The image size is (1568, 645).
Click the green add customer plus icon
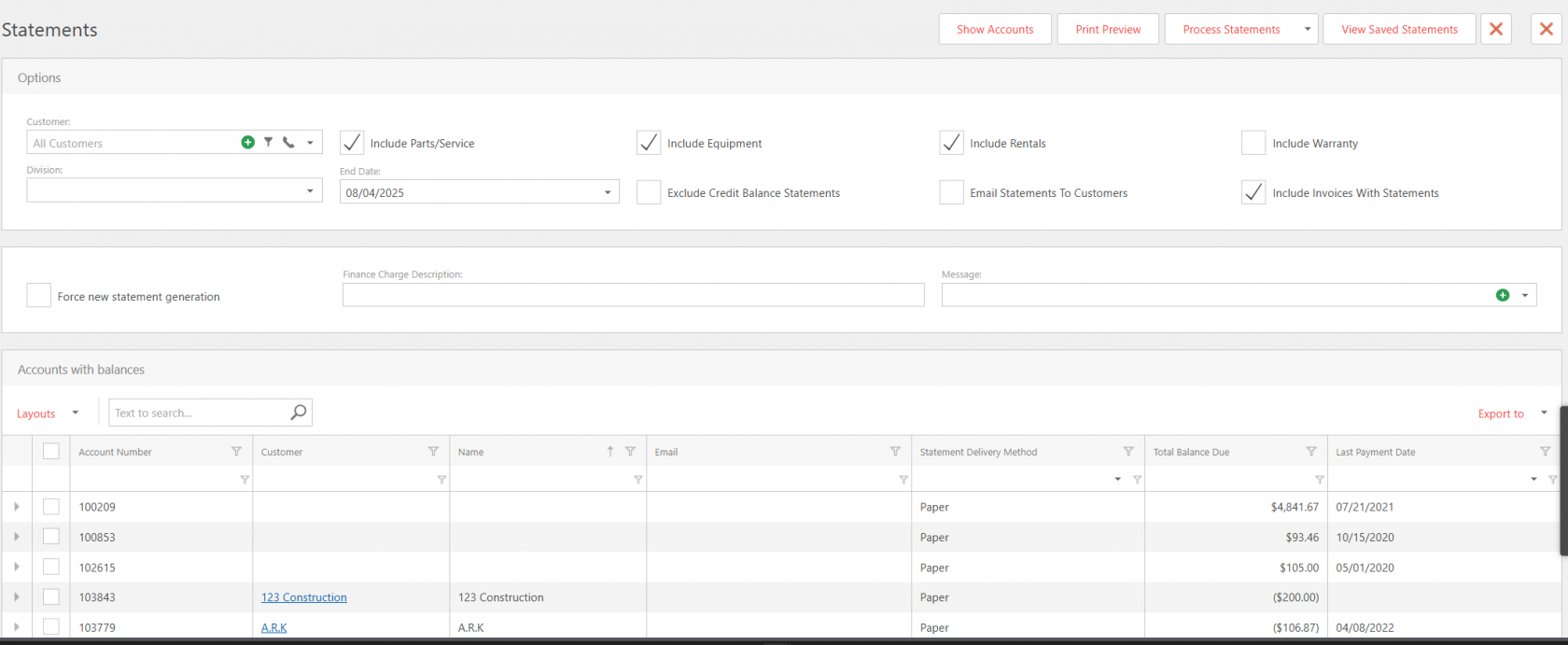pos(247,143)
